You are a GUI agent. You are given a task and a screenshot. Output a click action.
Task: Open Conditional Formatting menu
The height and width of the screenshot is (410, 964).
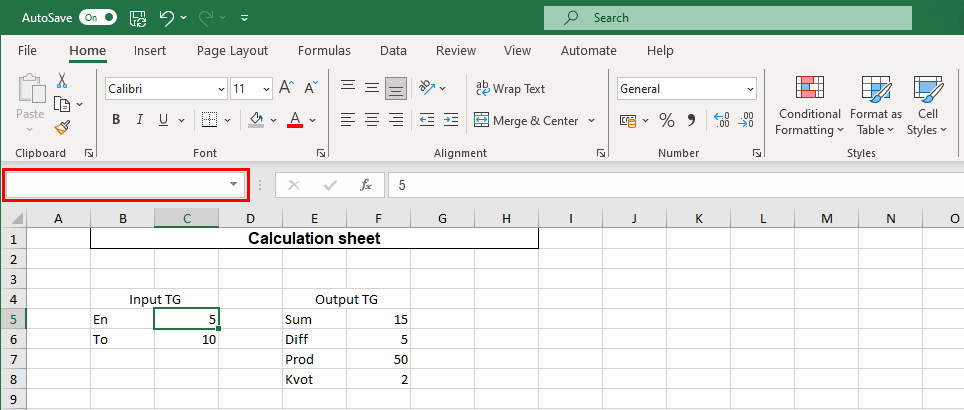pos(810,107)
